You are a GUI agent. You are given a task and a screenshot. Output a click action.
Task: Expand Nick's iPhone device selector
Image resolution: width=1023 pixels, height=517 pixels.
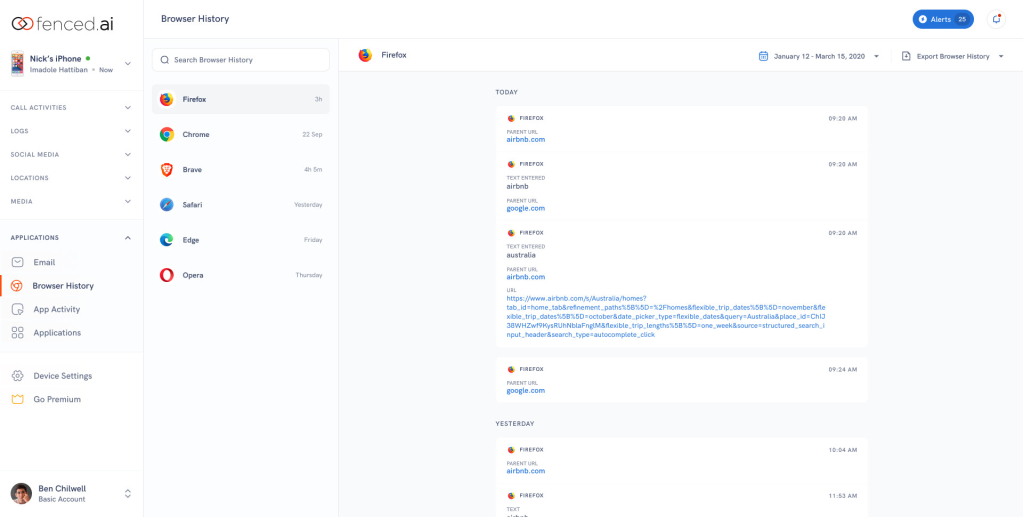click(128, 63)
